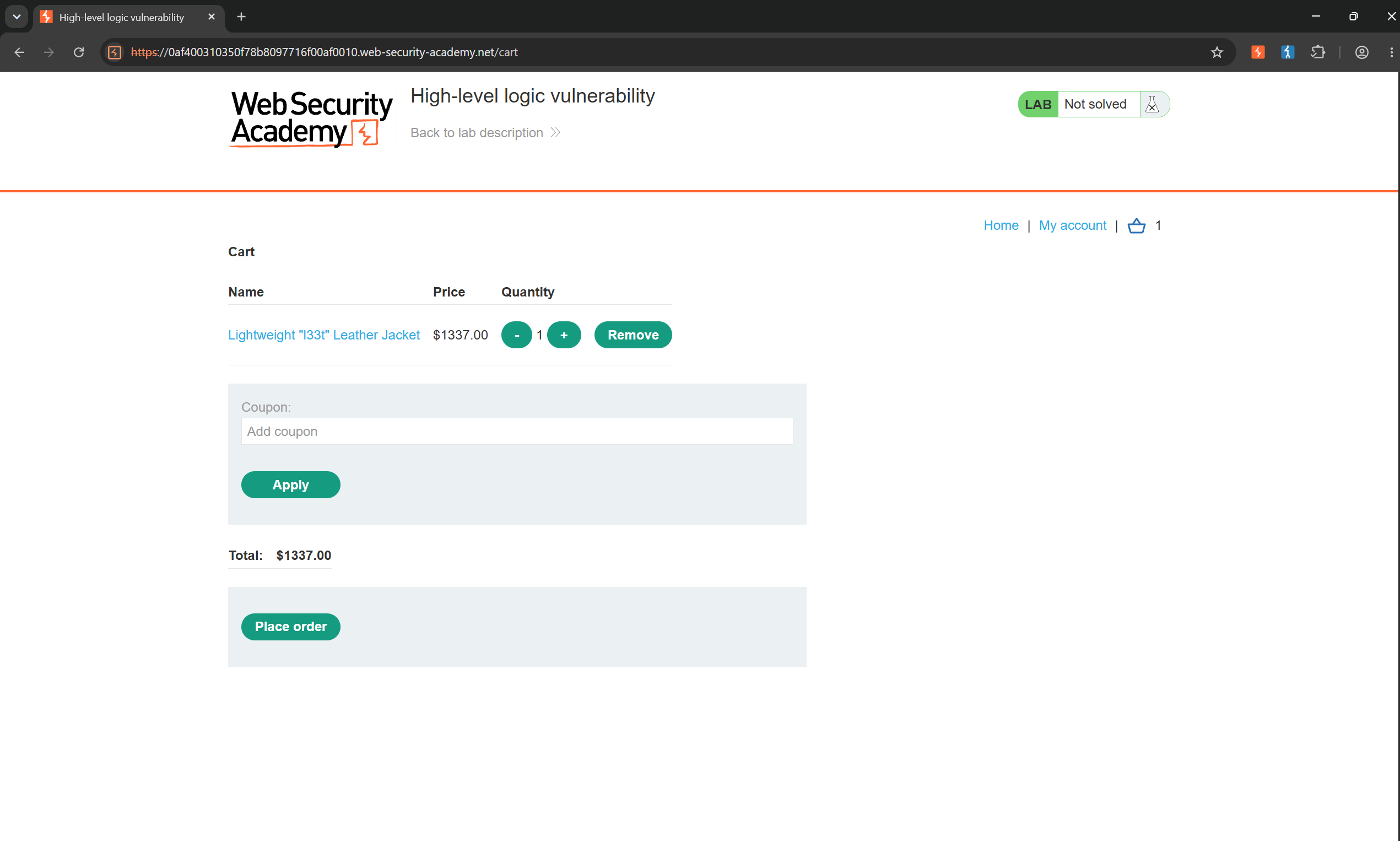Open the tab search dropdown arrow
Viewport: 1400px width, 841px height.
pyautogui.click(x=17, y=17)
